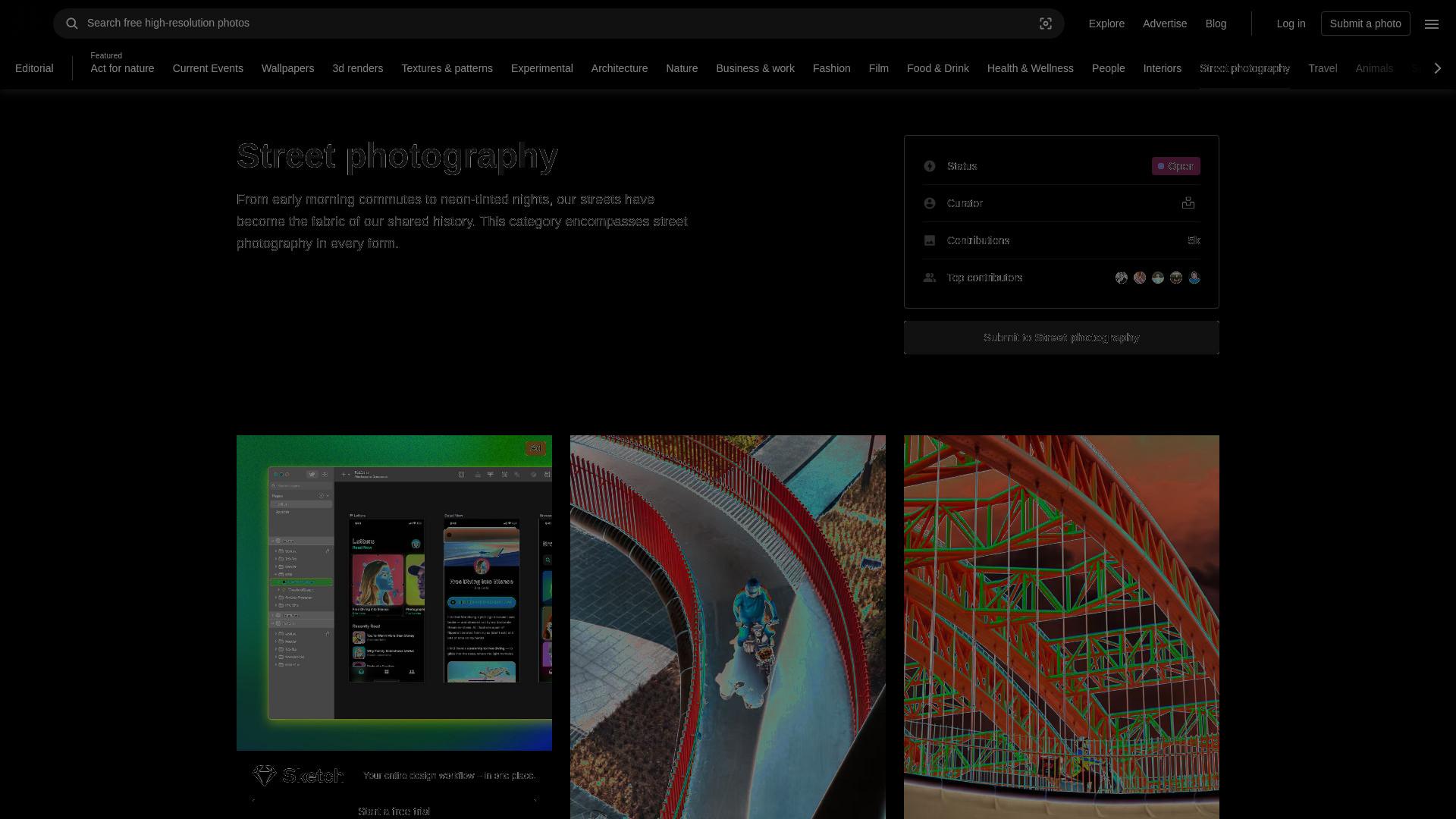Open second top contributor avatar

click(1140, 278)
